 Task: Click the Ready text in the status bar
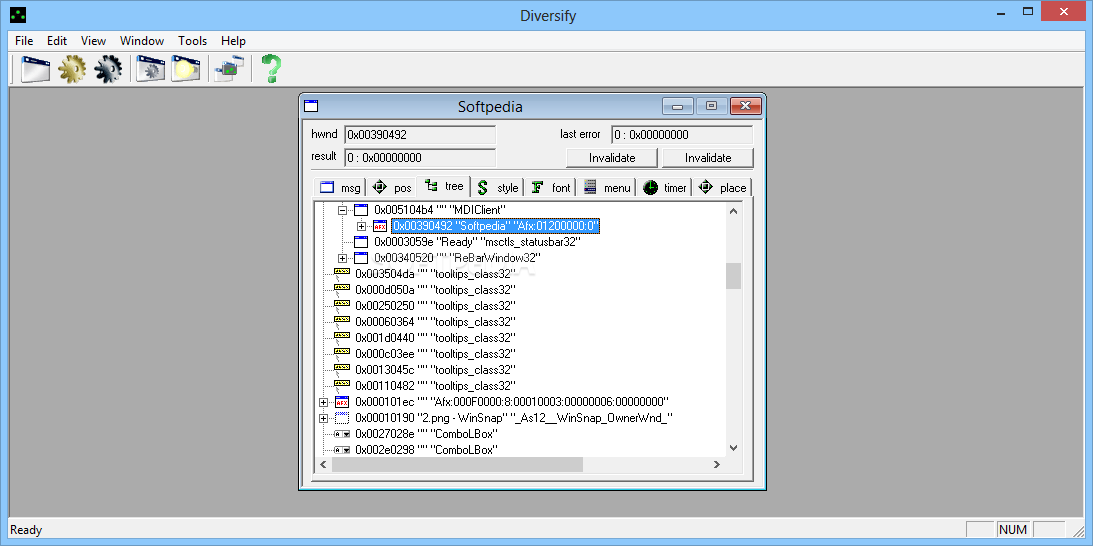click(x=26, y=530)
